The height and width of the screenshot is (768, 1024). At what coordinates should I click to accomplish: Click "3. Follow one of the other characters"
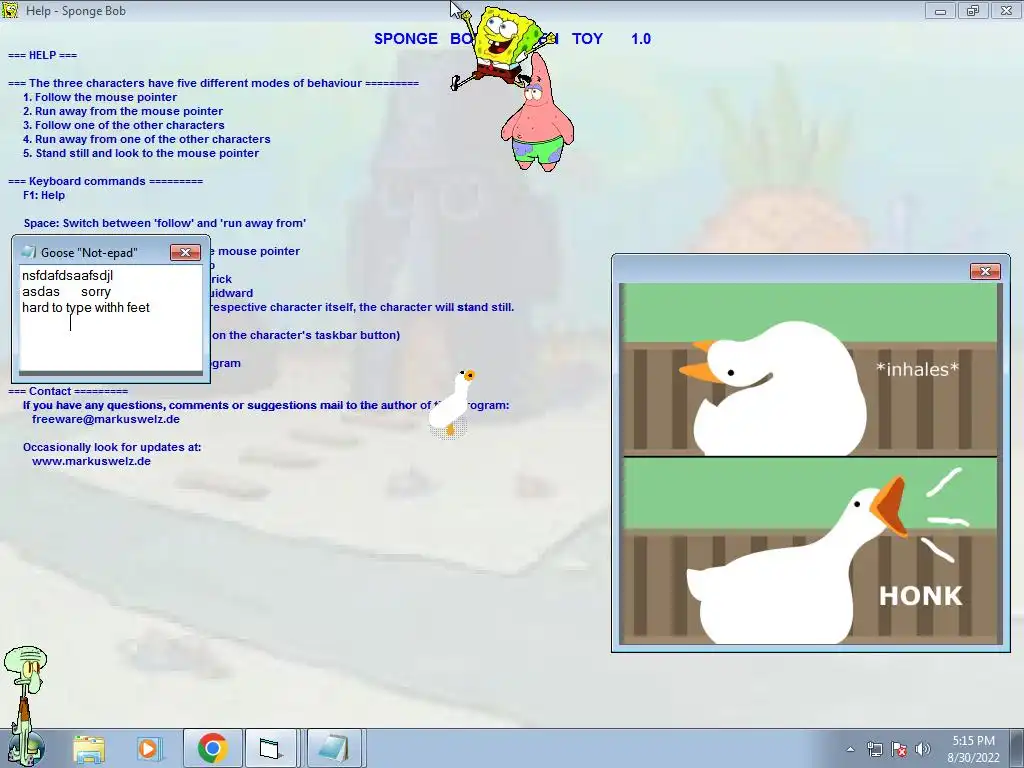click(x=123, y=125)
